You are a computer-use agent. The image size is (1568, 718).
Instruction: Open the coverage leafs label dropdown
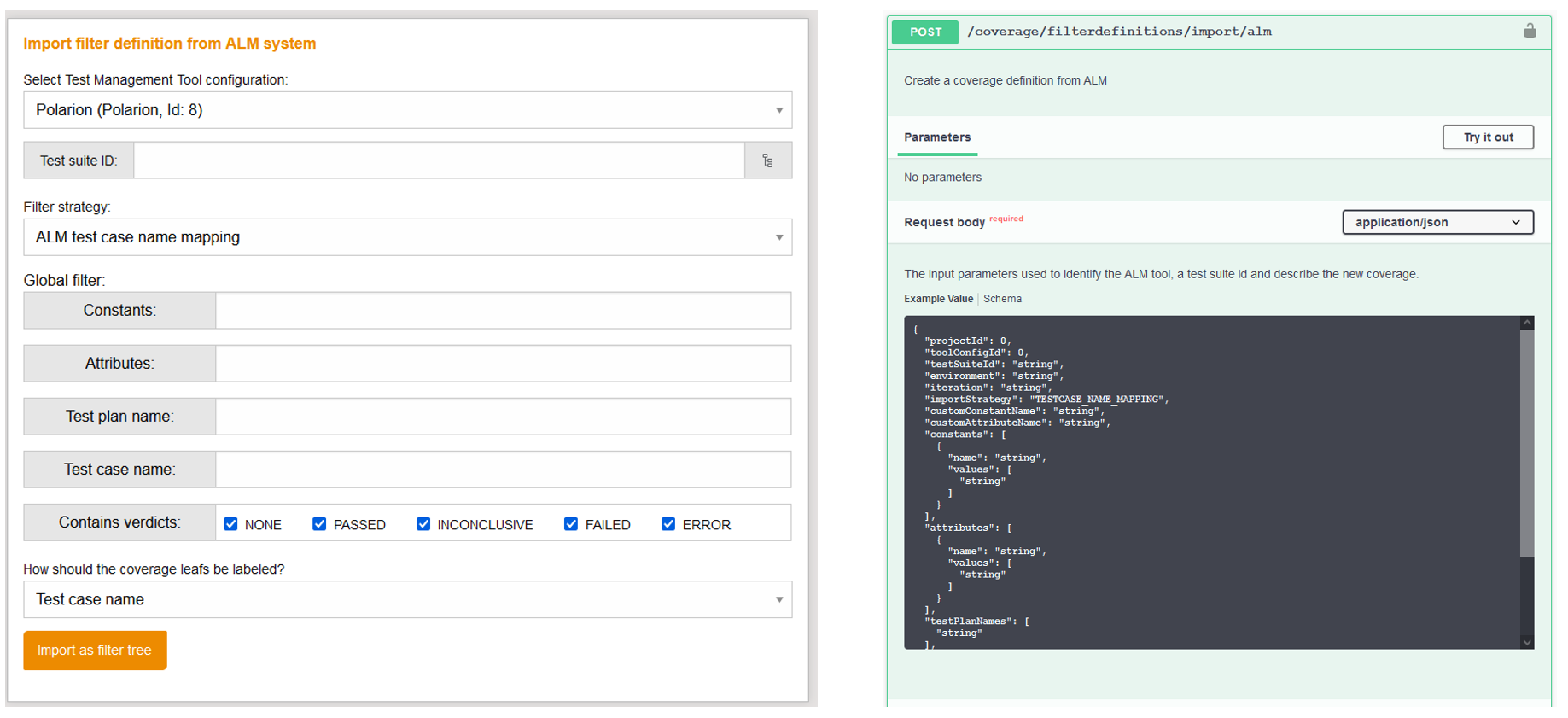click(407, 599)
